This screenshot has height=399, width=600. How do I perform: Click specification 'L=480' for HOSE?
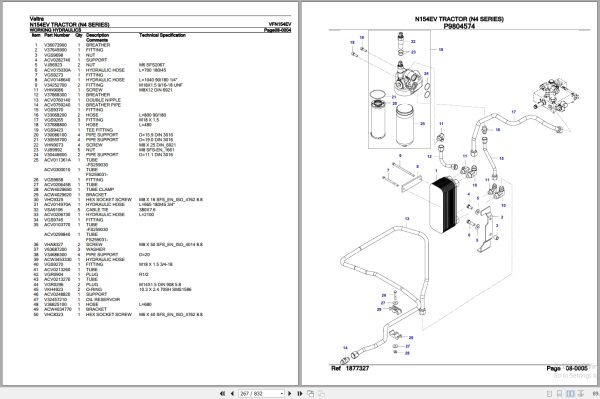(x=145, y=125)
